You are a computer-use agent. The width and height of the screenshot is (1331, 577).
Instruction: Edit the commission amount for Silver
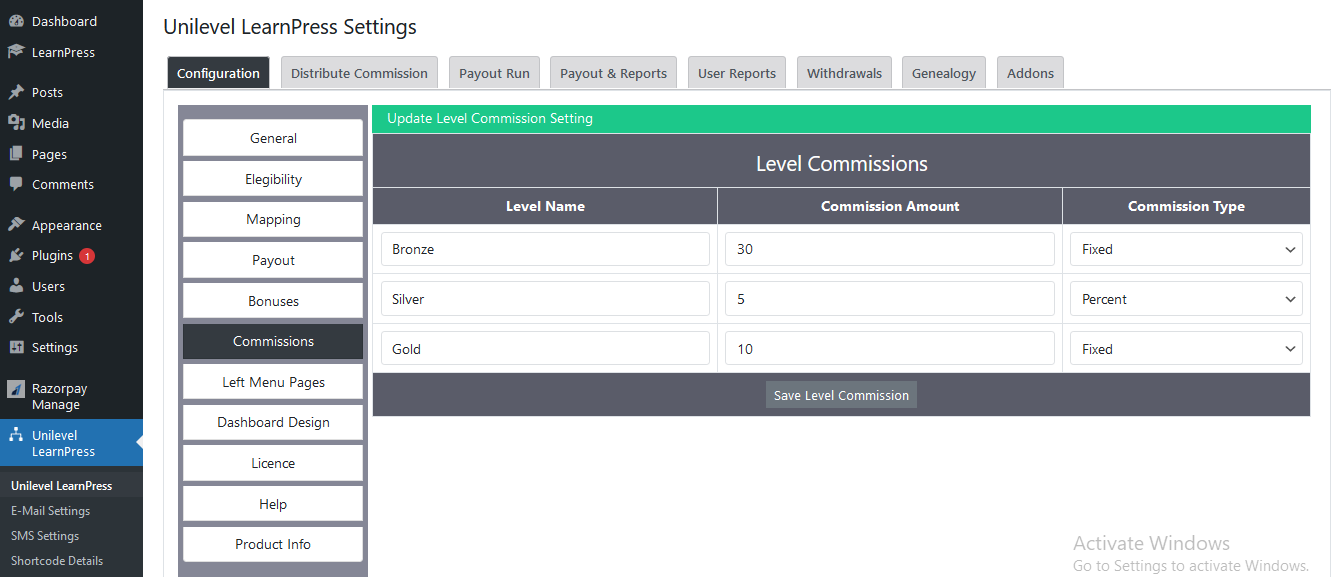click(x=889, y=298)
